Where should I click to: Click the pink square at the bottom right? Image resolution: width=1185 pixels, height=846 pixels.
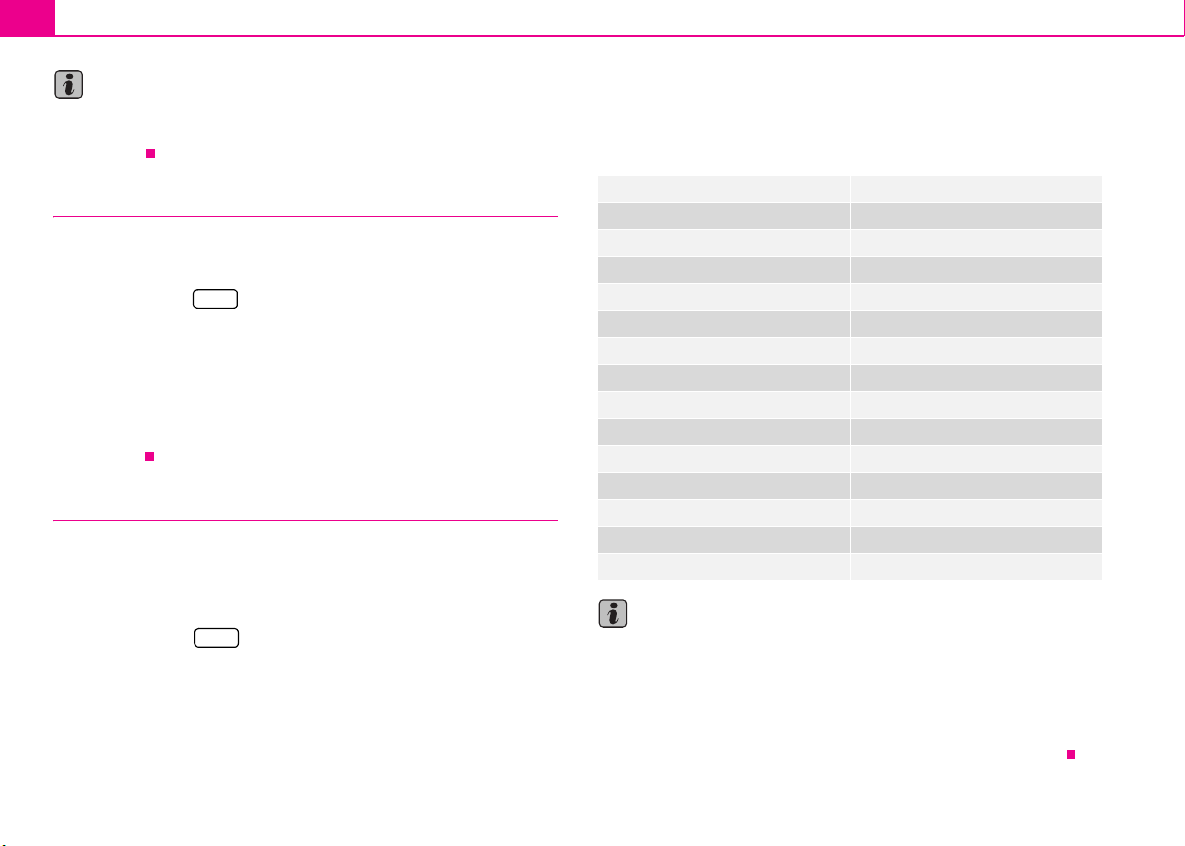[1071, 754]
